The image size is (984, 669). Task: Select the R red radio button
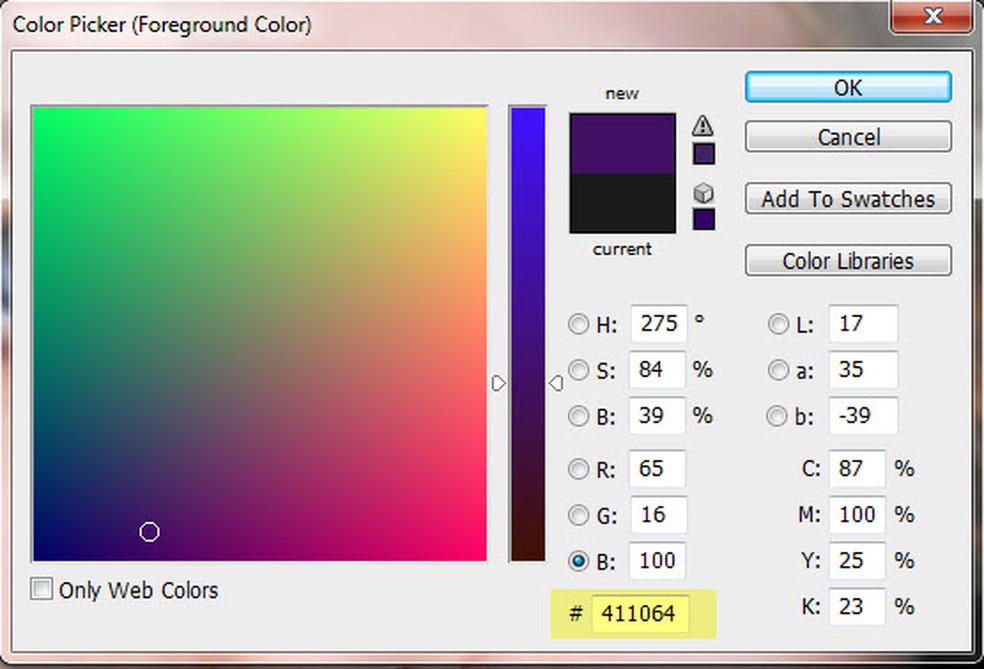[578, 469]
